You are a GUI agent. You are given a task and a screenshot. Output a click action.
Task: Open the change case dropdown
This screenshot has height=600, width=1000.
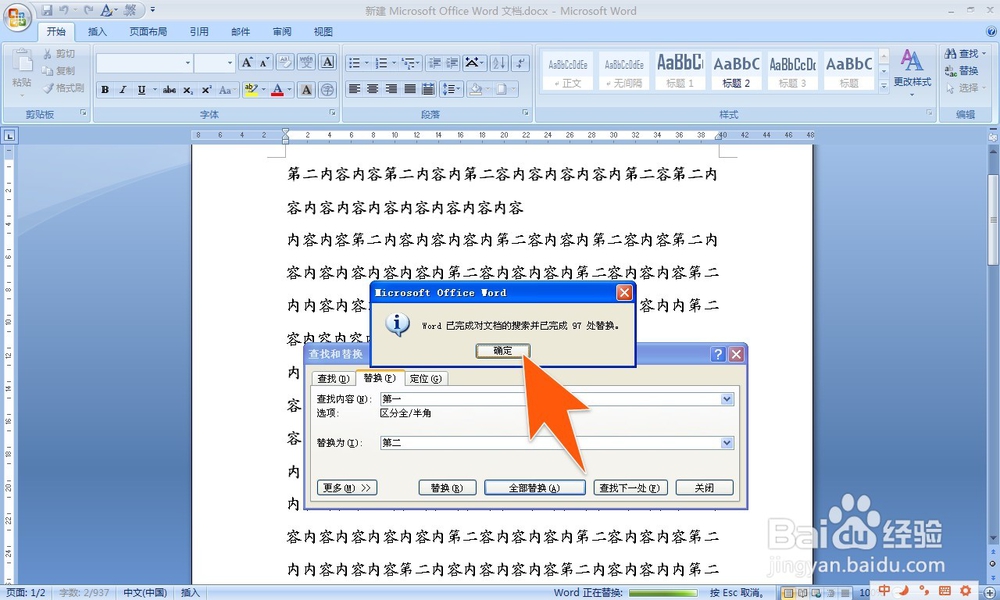click(x=227, y=90)
